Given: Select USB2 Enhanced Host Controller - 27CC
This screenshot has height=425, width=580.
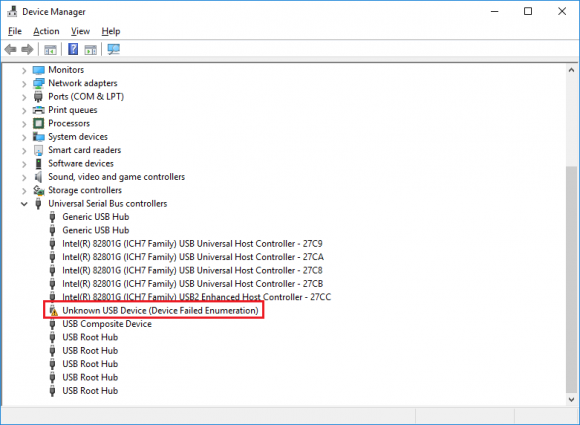Looking at the screenshot, I should (x=196, y=297).
